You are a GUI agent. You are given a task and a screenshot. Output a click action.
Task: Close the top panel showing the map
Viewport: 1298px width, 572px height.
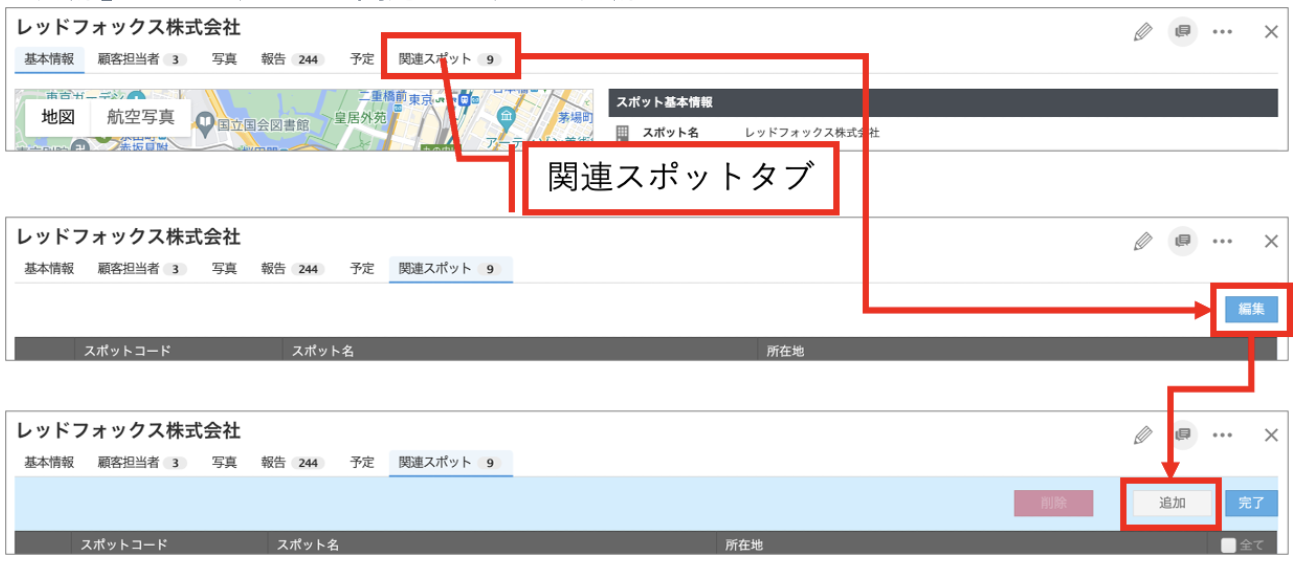pos(1271,31)
